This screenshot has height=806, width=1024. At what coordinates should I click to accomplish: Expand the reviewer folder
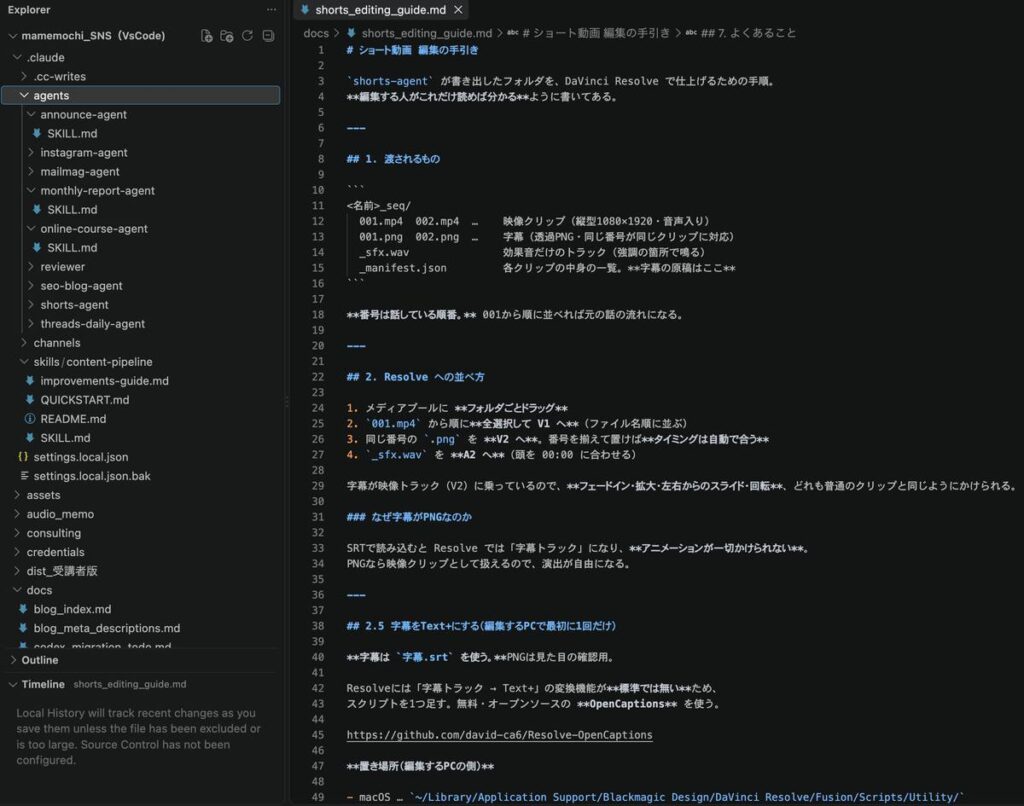(x=31, y=266)
